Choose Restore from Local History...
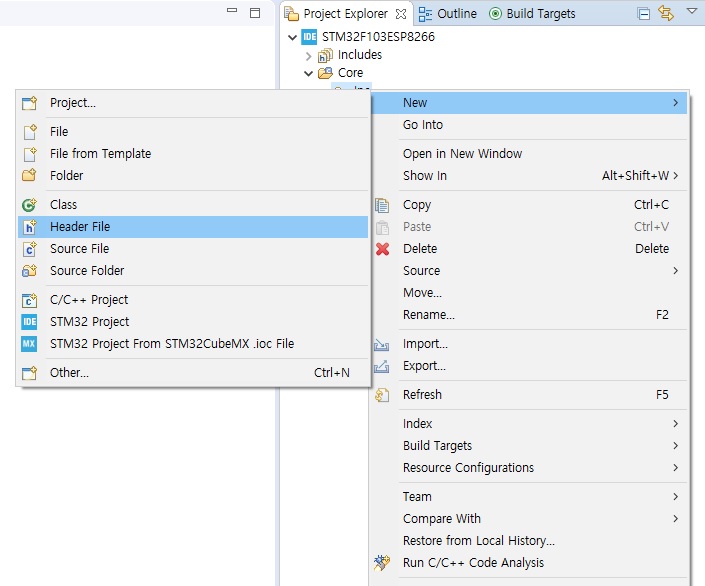Viewport: 705px width, 586px height. tap(530, 541)
